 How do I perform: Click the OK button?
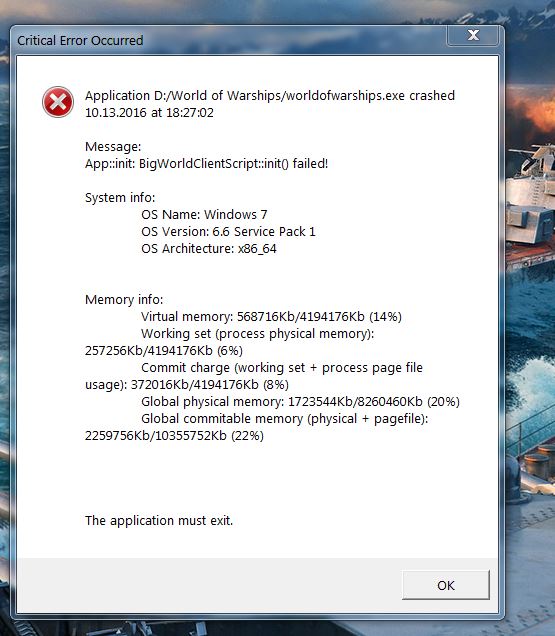[445, 585]
